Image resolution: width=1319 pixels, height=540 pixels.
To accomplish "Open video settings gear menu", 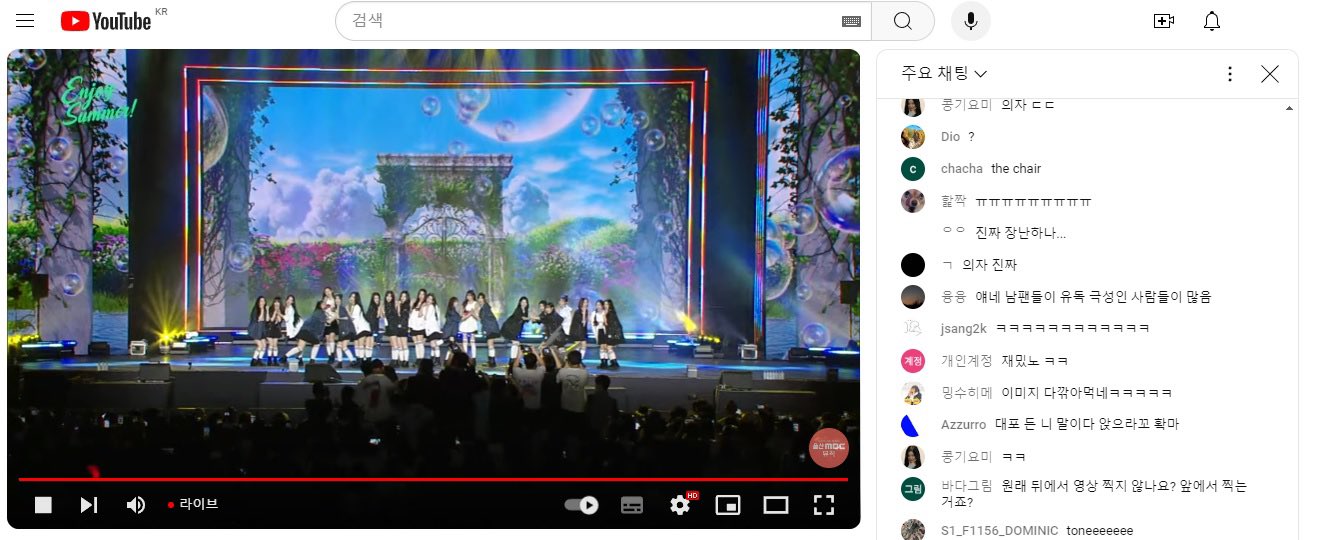I will (x=680, y=505).
